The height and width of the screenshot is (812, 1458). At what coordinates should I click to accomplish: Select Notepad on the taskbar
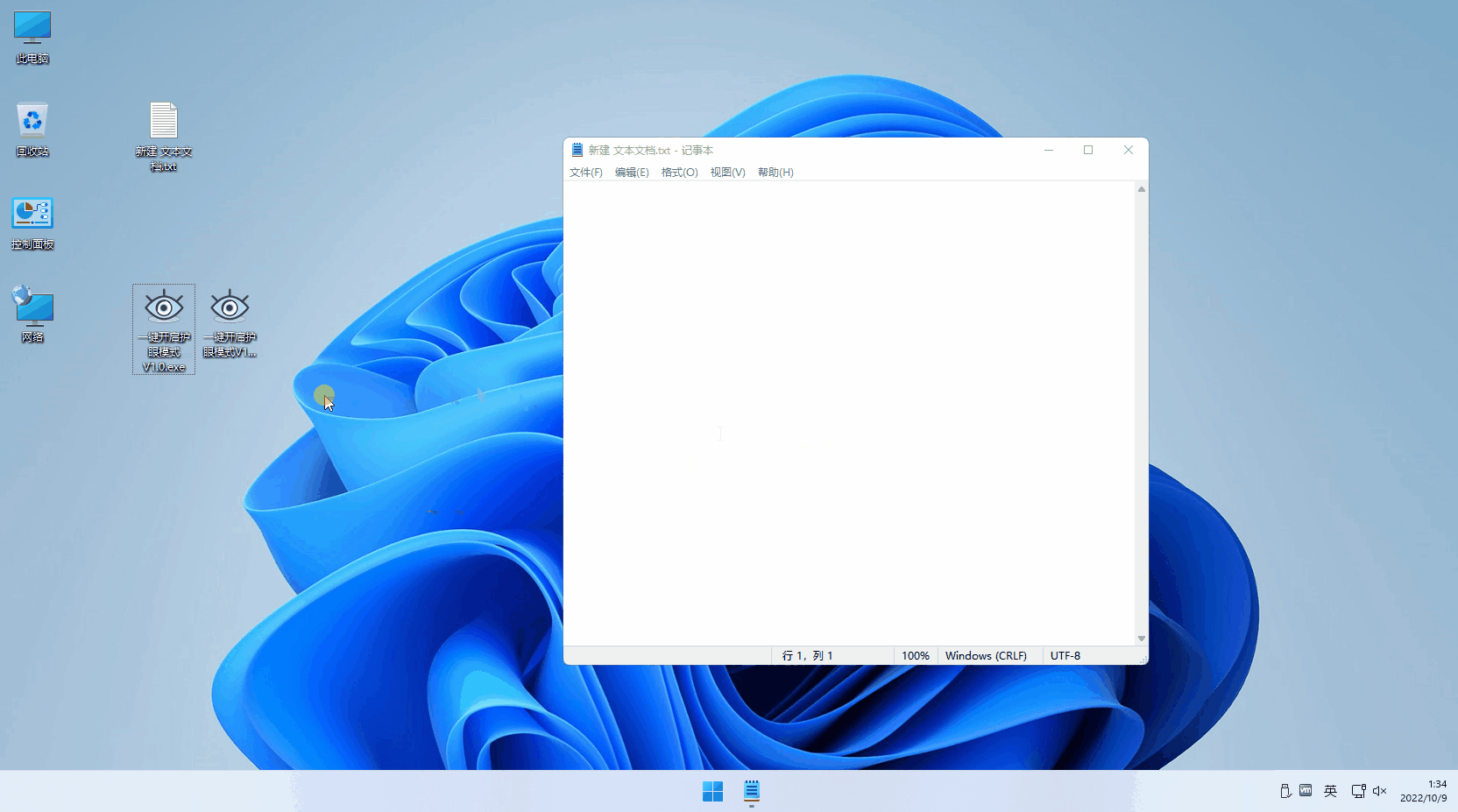tap(752, 791)
